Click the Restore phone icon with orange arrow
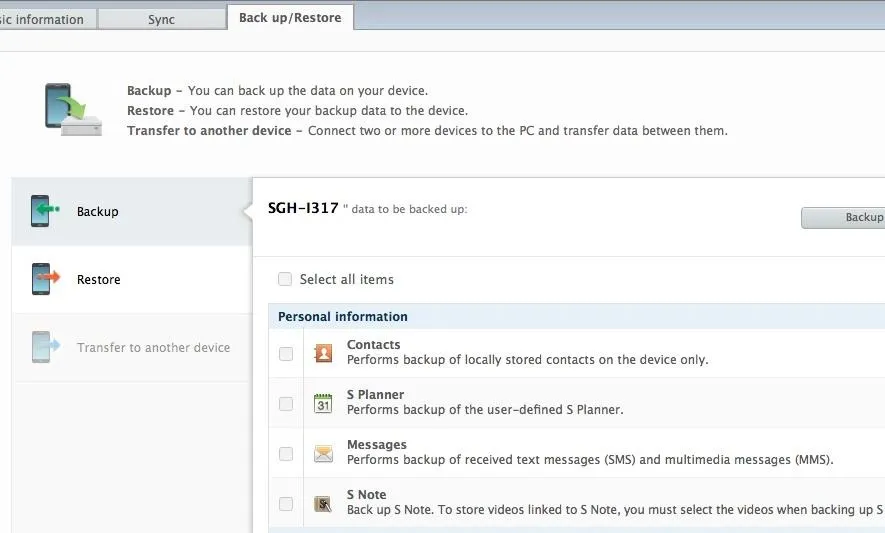Image resolution: width=885 pixels, height=533 pixels. (x=45, y=279)
